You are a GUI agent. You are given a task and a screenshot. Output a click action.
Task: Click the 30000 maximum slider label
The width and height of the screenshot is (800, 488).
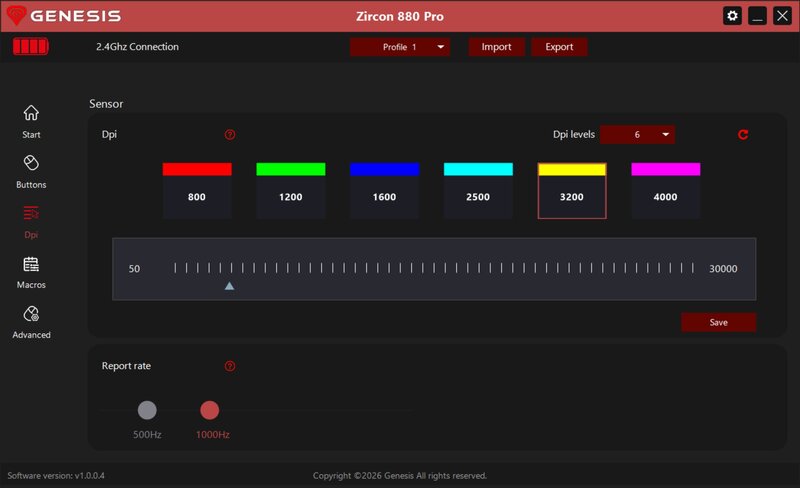pos(723,269)
